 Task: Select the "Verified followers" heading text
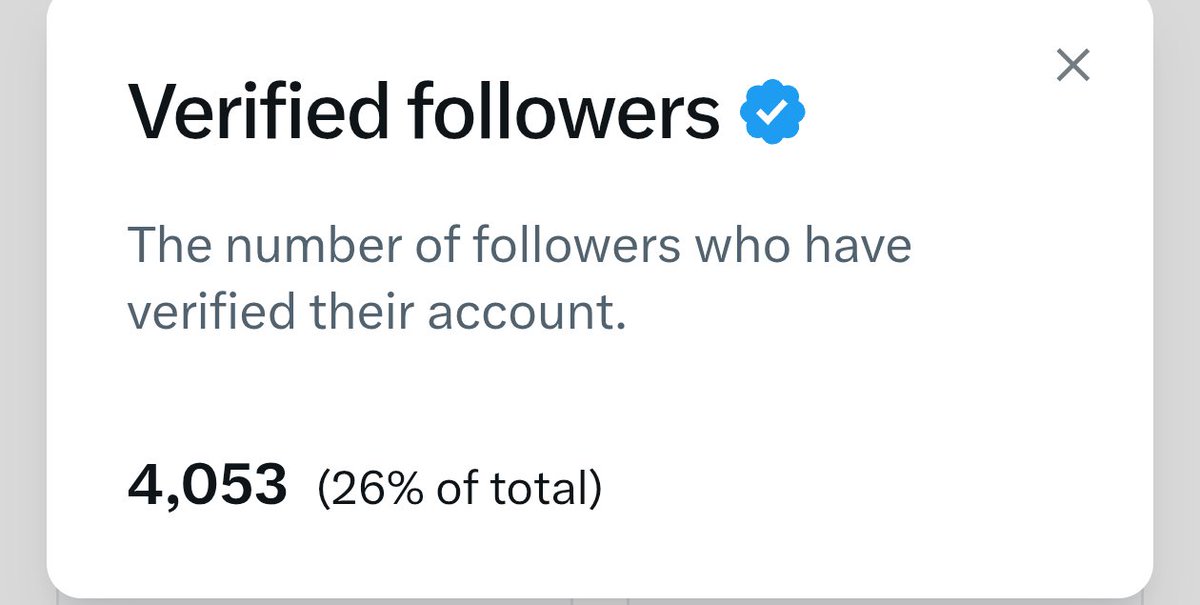424,110
